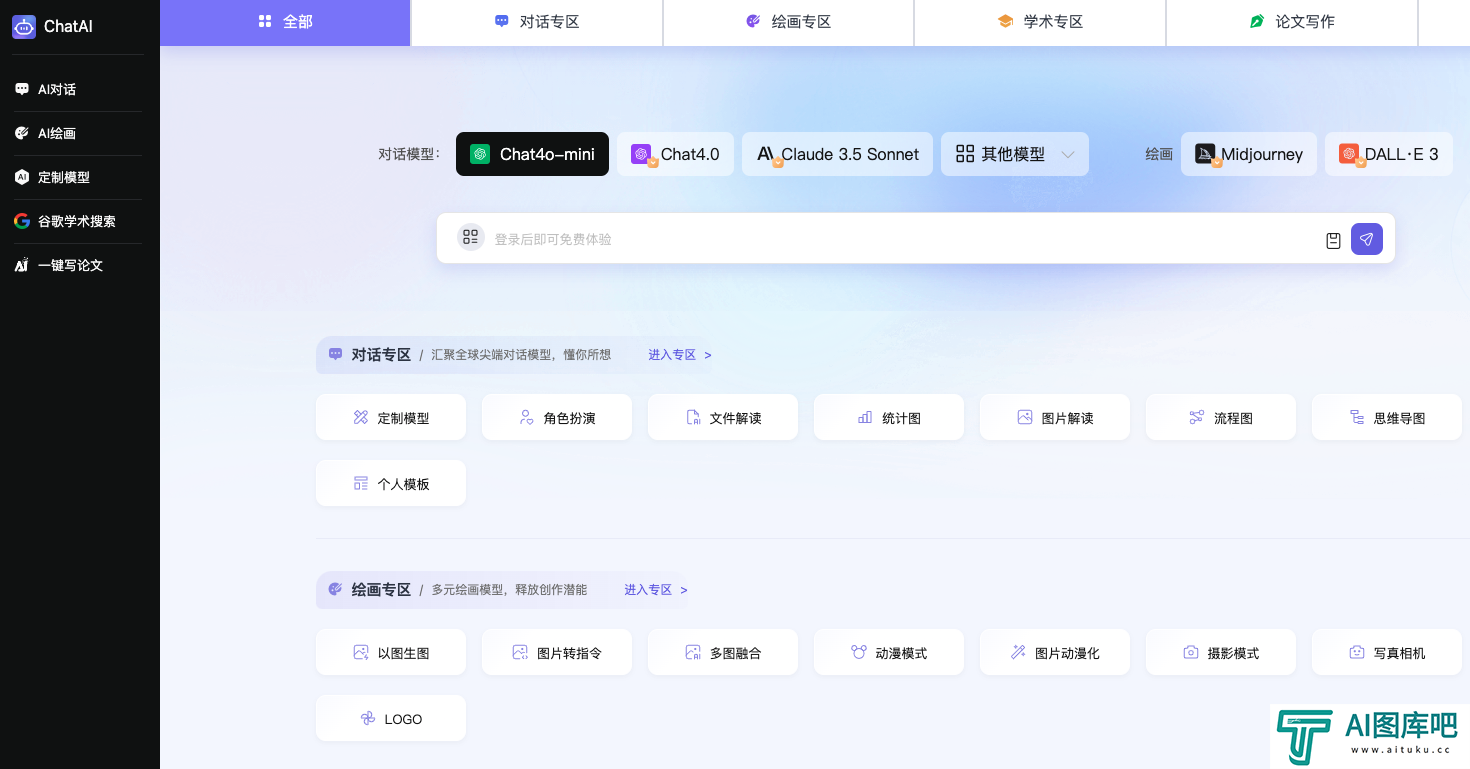Select the DALL·E 3 drawing model
This screenshot has width=1470, height=769.
pos(1389,154)
